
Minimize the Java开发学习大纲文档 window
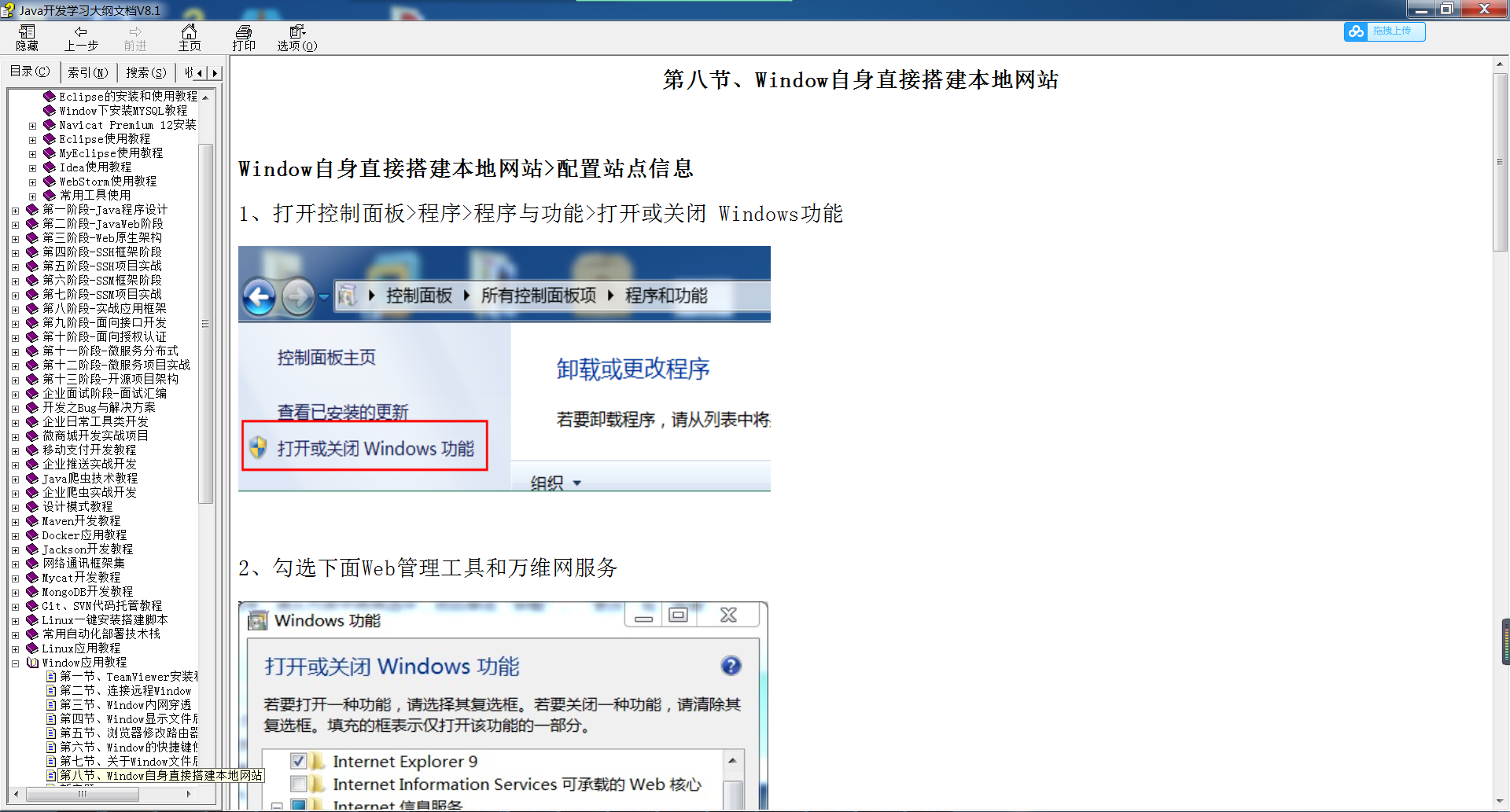1421,9
